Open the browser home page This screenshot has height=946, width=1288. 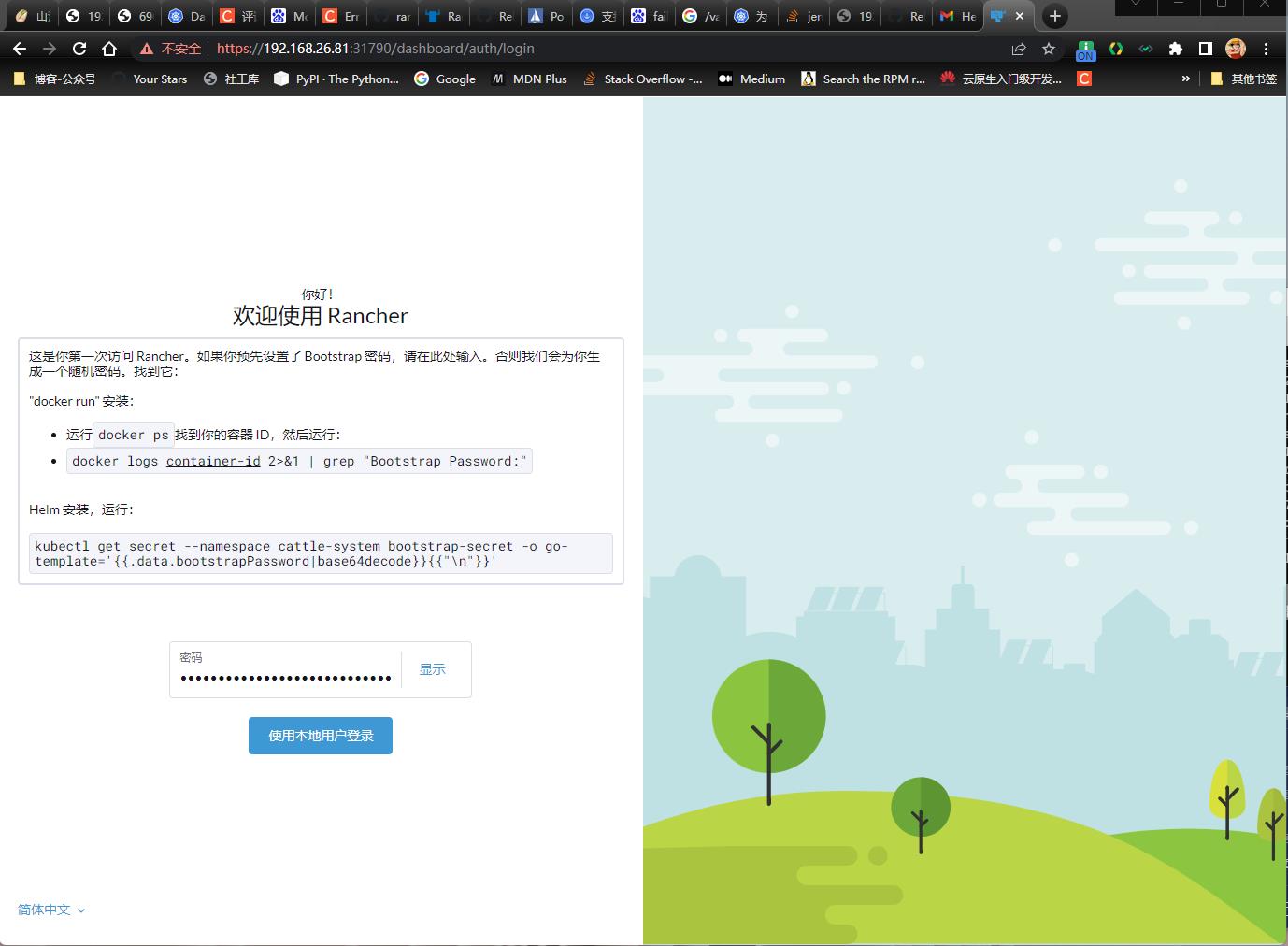[109, 49]
